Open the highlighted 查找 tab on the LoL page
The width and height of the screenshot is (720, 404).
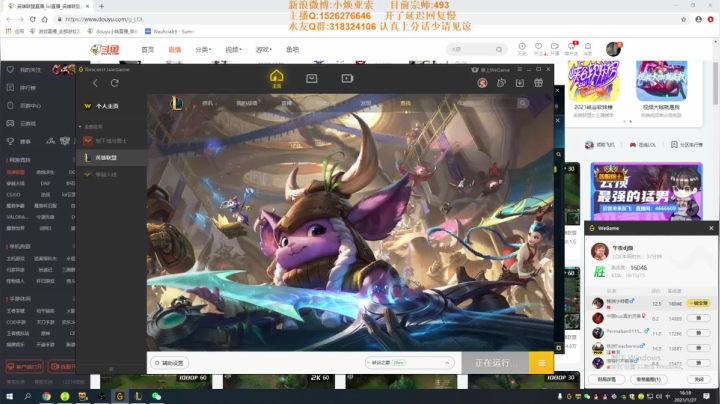[405, 103]
